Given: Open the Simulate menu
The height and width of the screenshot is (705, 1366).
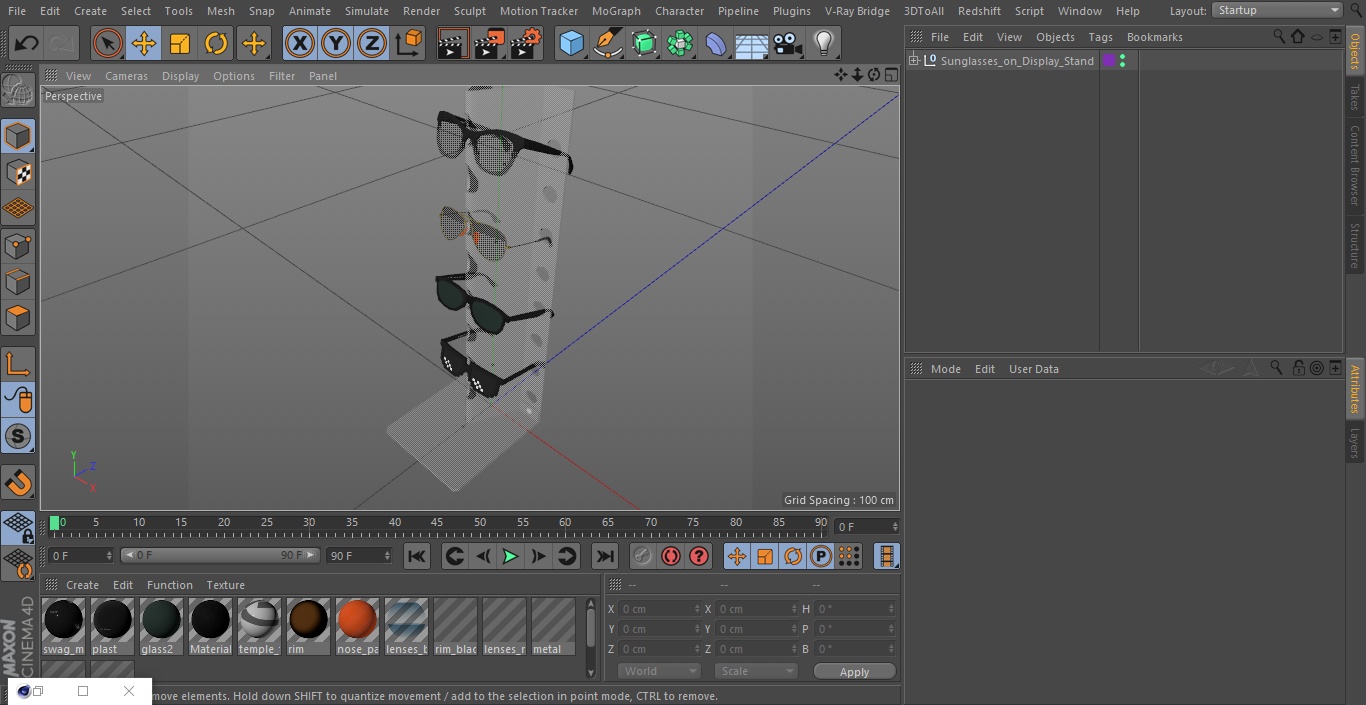Looking at the screenshot, I should click(x=367, y=11).
